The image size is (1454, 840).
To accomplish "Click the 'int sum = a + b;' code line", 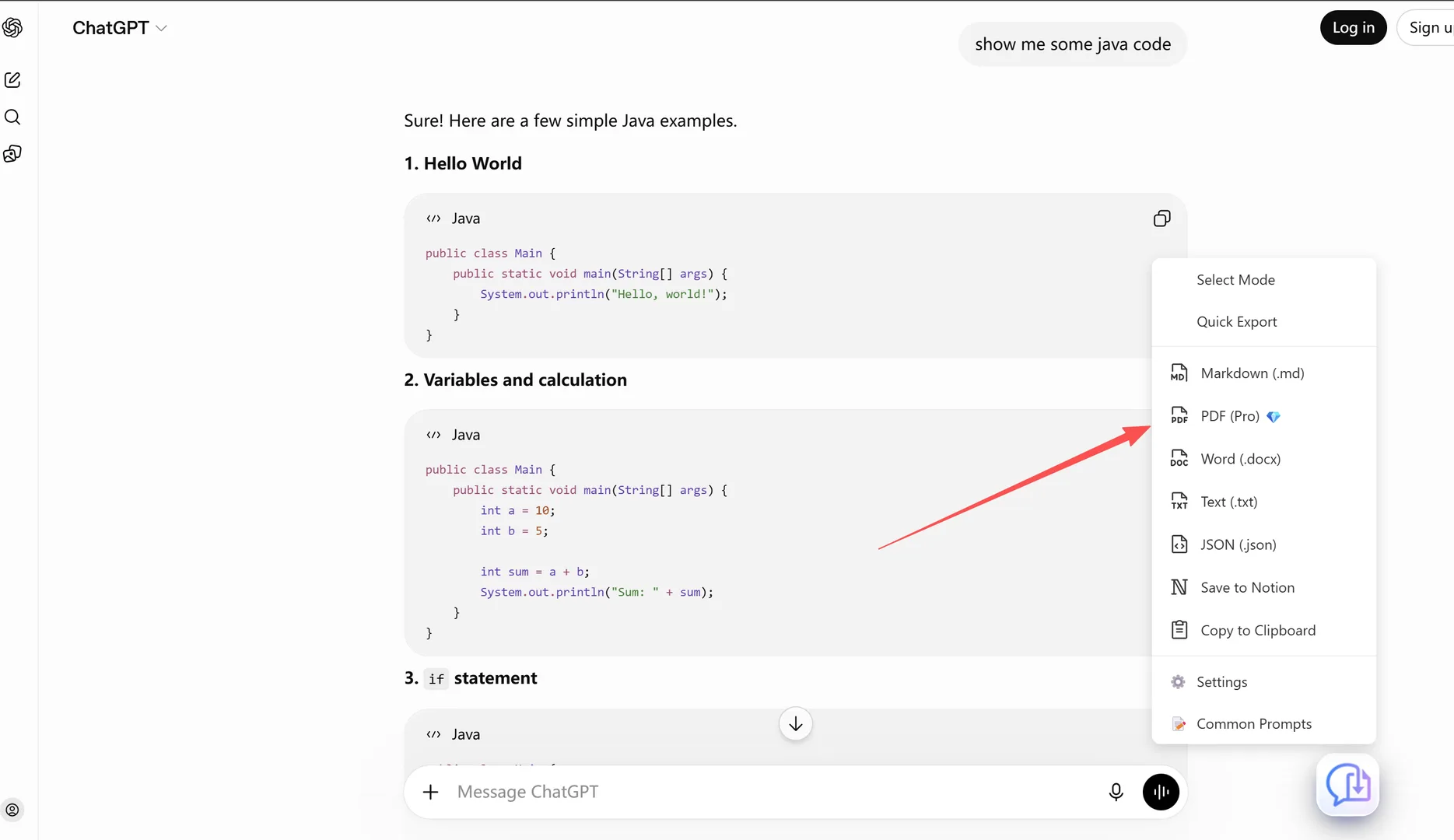I will (x=535, y=572).
